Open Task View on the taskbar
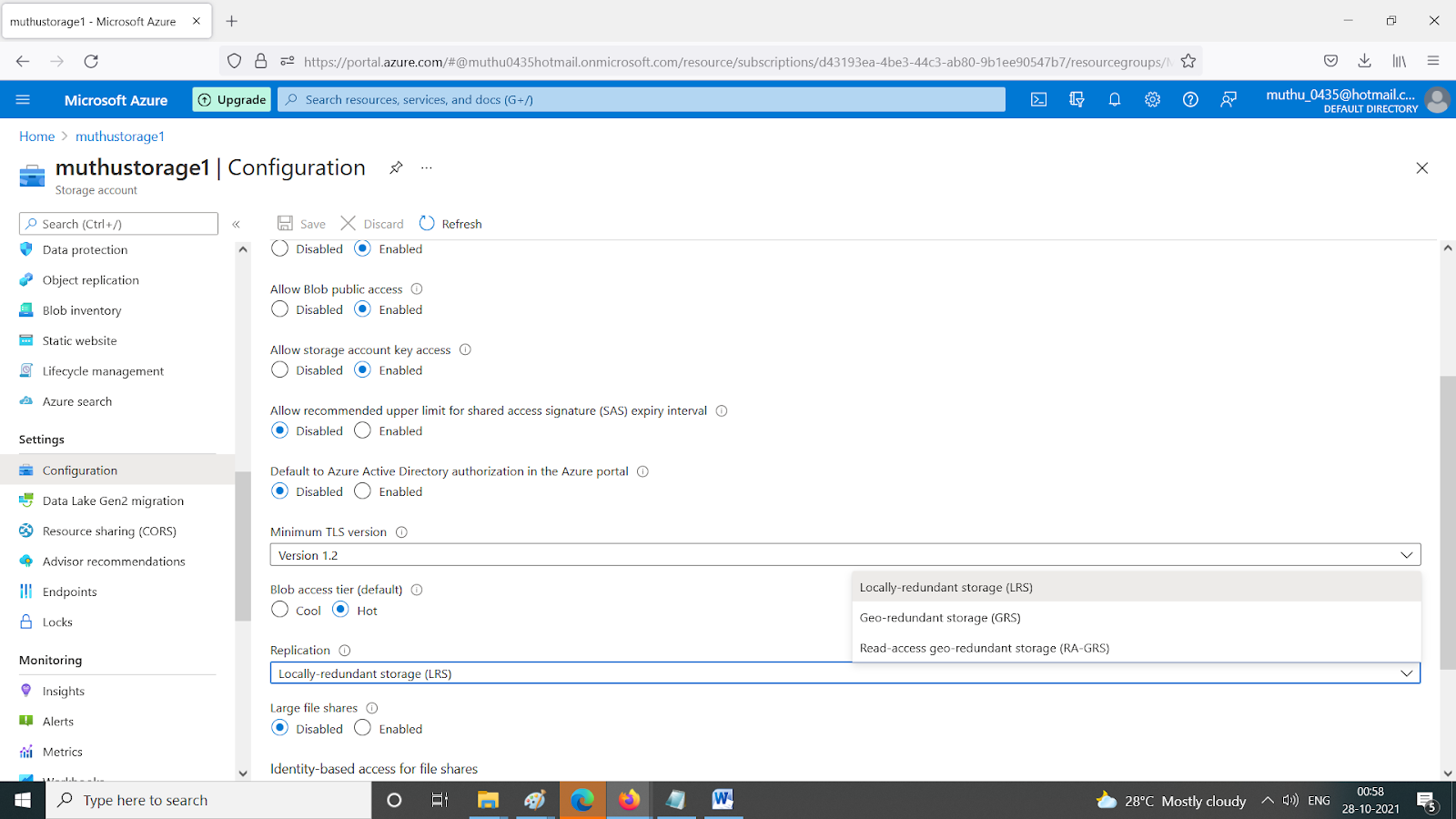Viewport: 1456px width, 819px height. pos(440,800)
